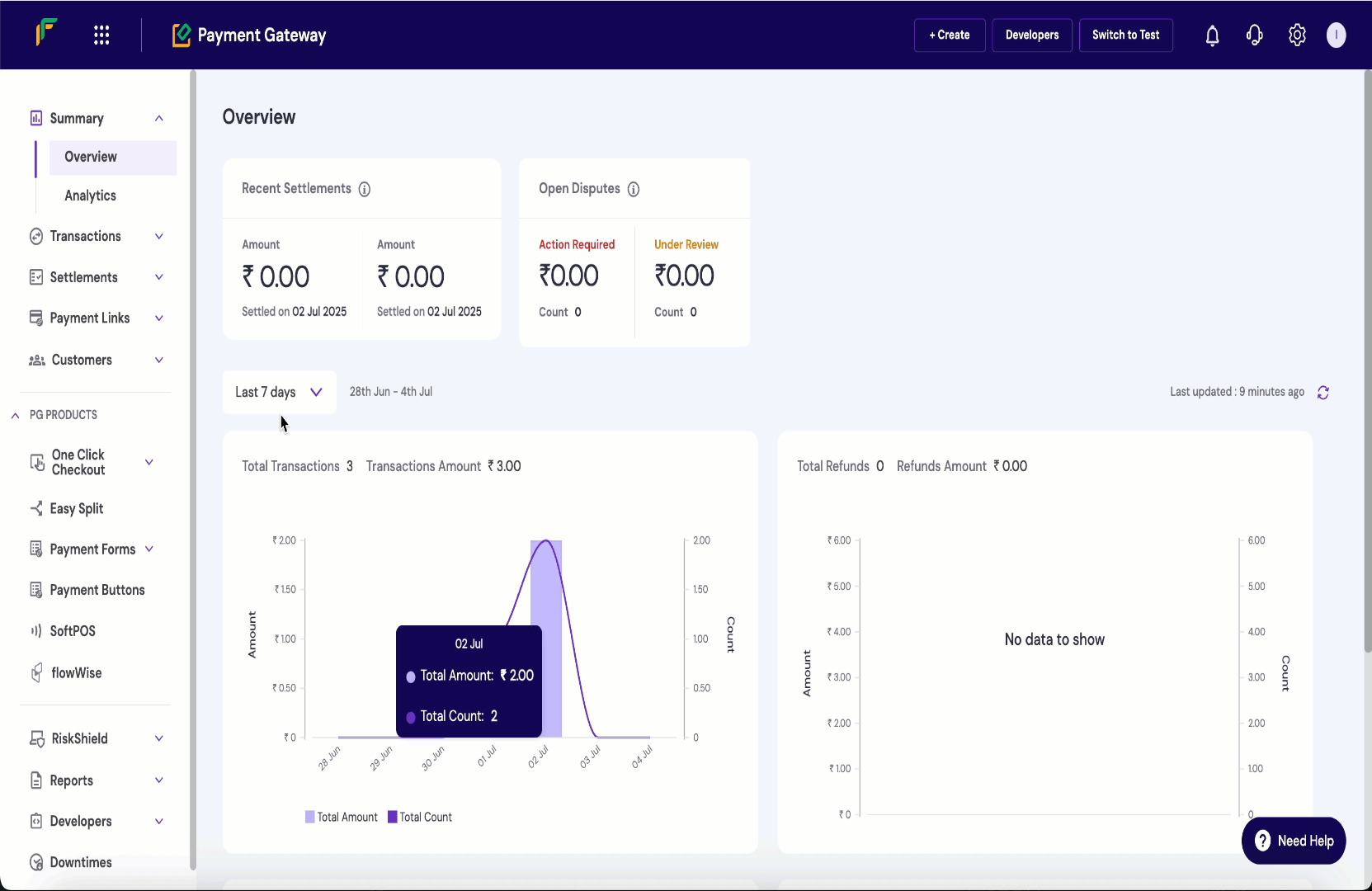Click the Summary sidebar icon

pos(35,118)
